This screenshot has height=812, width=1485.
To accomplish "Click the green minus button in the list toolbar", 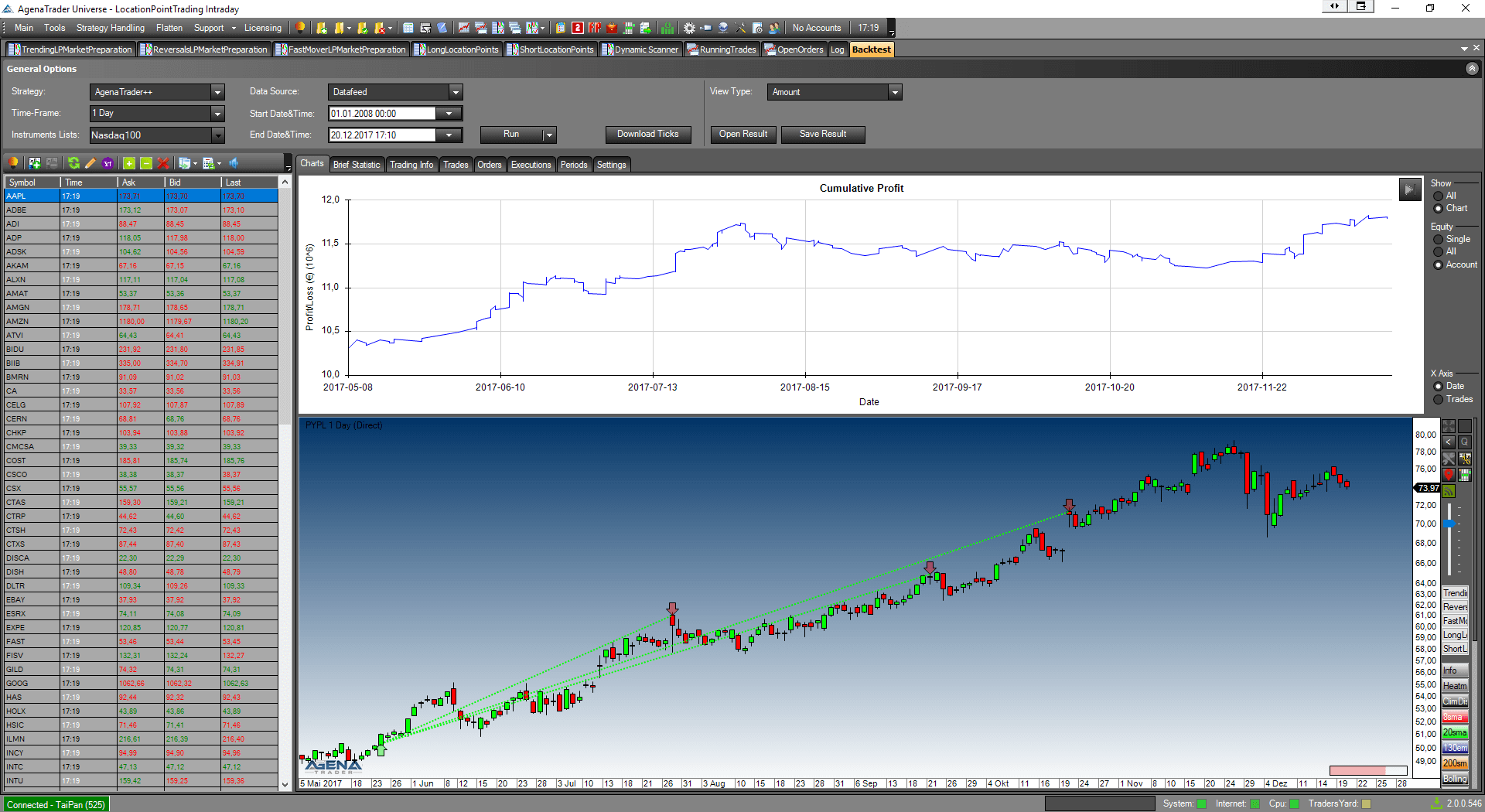I will (146, 163).
